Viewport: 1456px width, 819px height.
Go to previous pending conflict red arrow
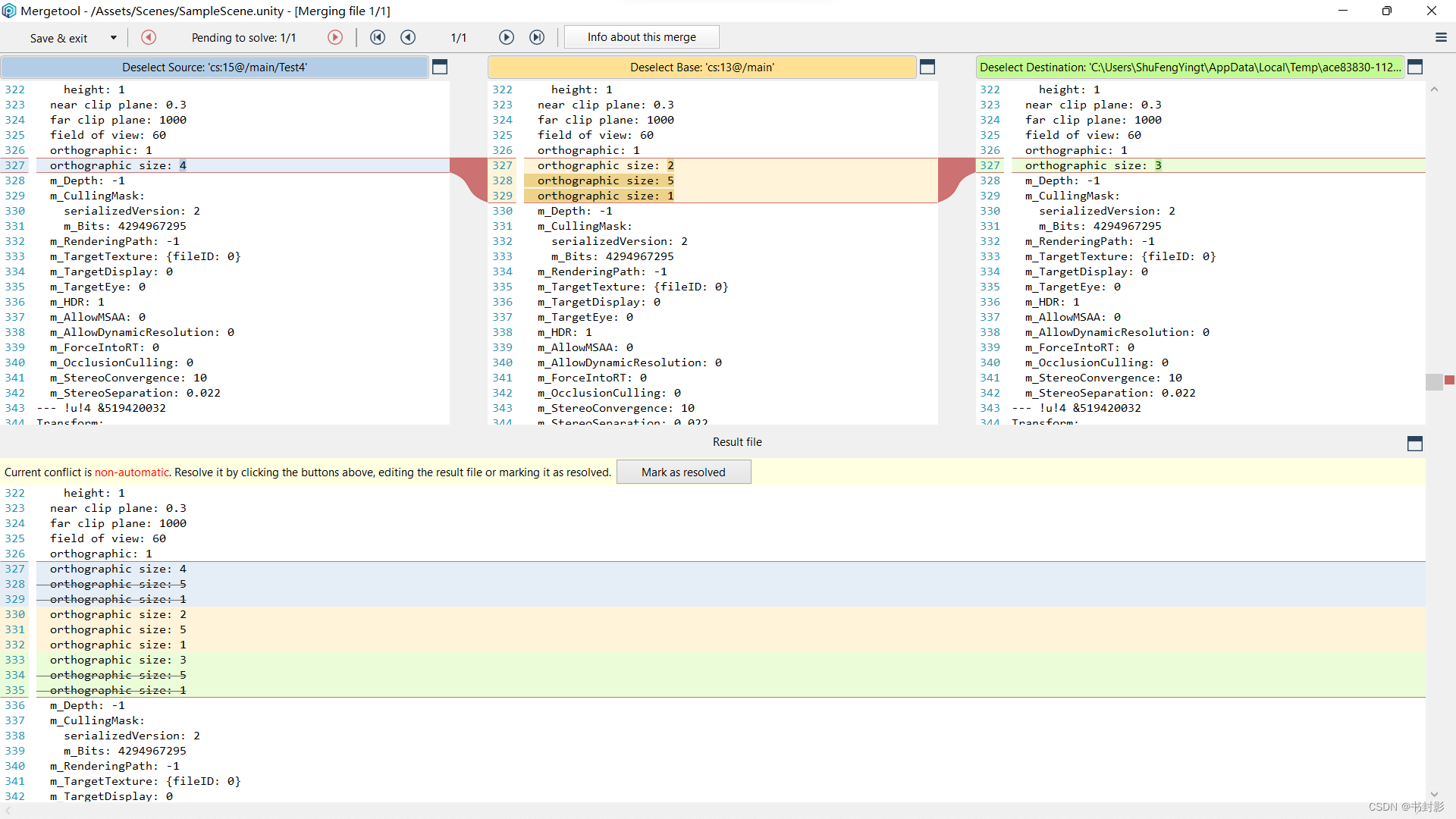pos(149,37)
